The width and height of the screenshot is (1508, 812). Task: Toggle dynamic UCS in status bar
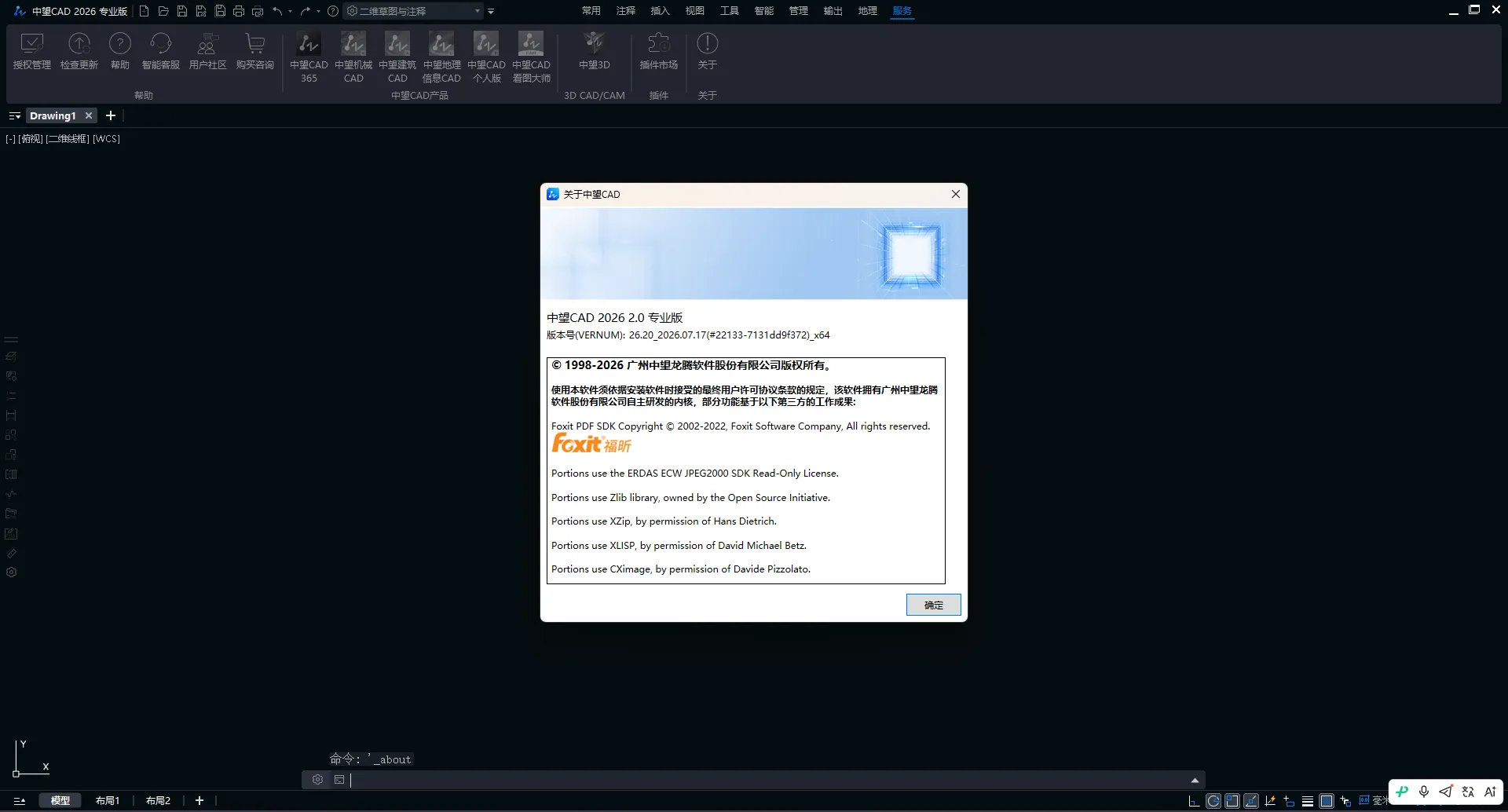point(1270,801)
